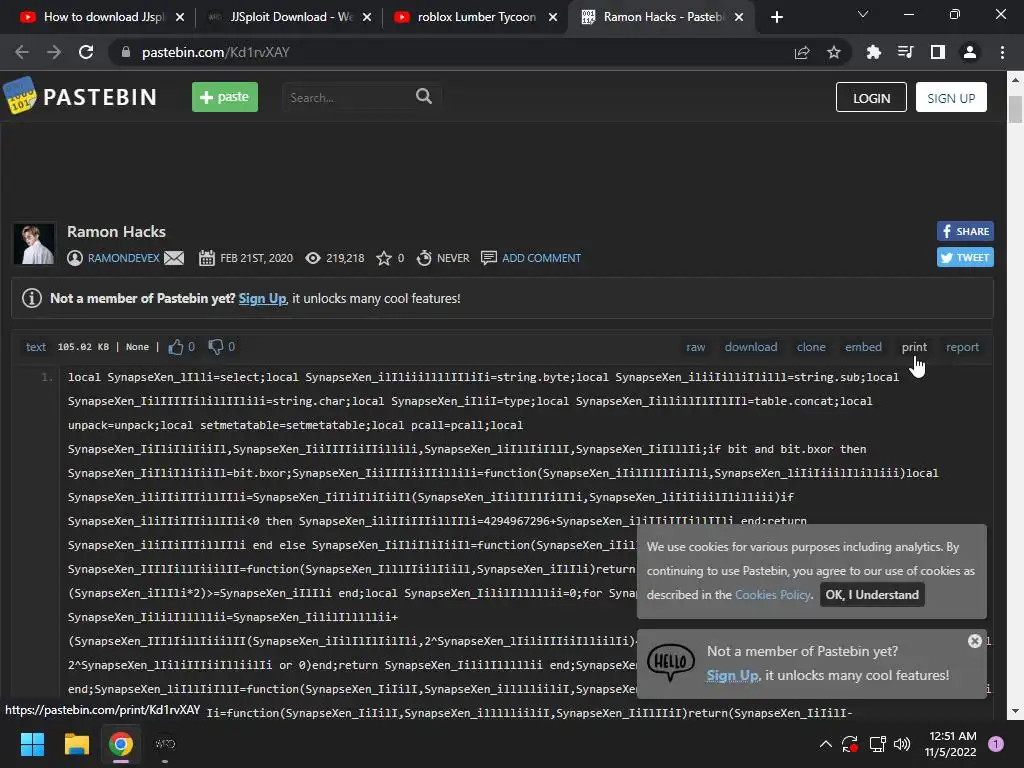Viewport: 1024px width, 768px height.
Task: Click the volume speaker tray icon
Action: pyautogui.click(x=902, y=744)
